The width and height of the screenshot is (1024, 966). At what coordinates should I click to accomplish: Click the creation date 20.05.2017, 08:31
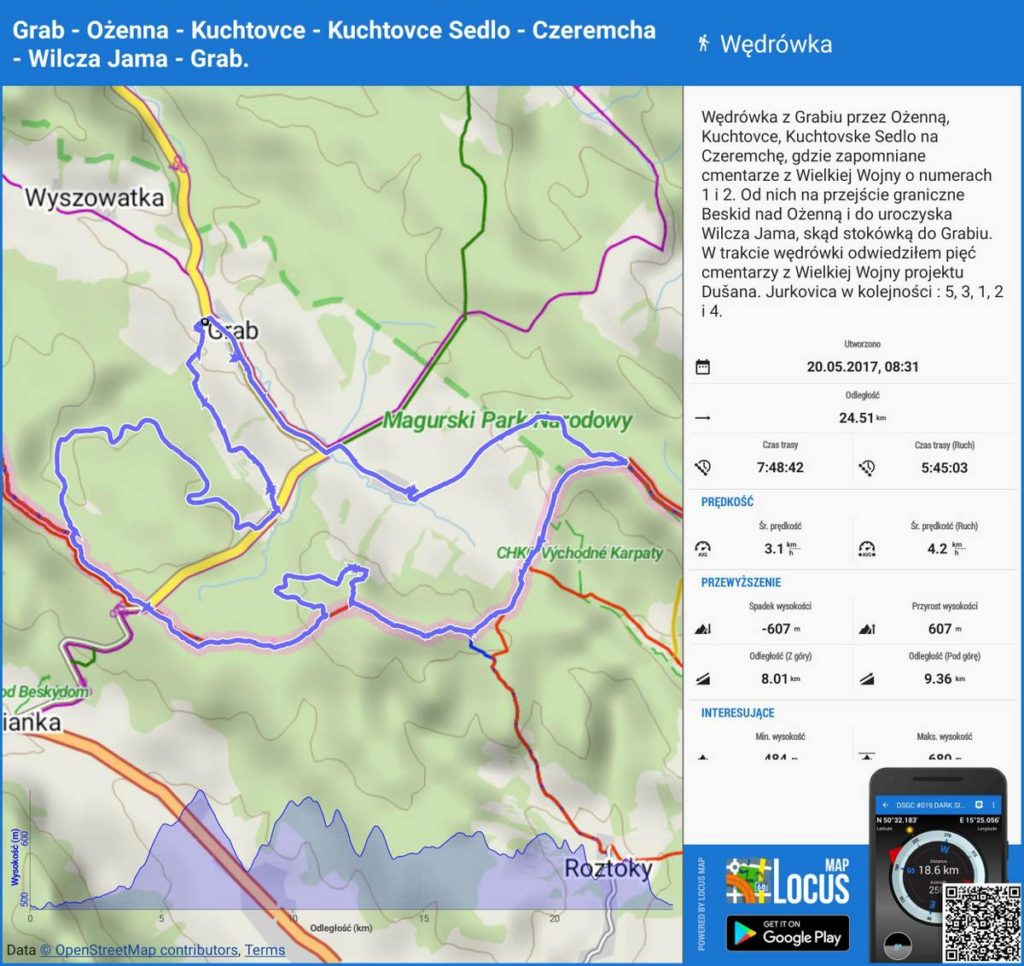tap(862, 366)
